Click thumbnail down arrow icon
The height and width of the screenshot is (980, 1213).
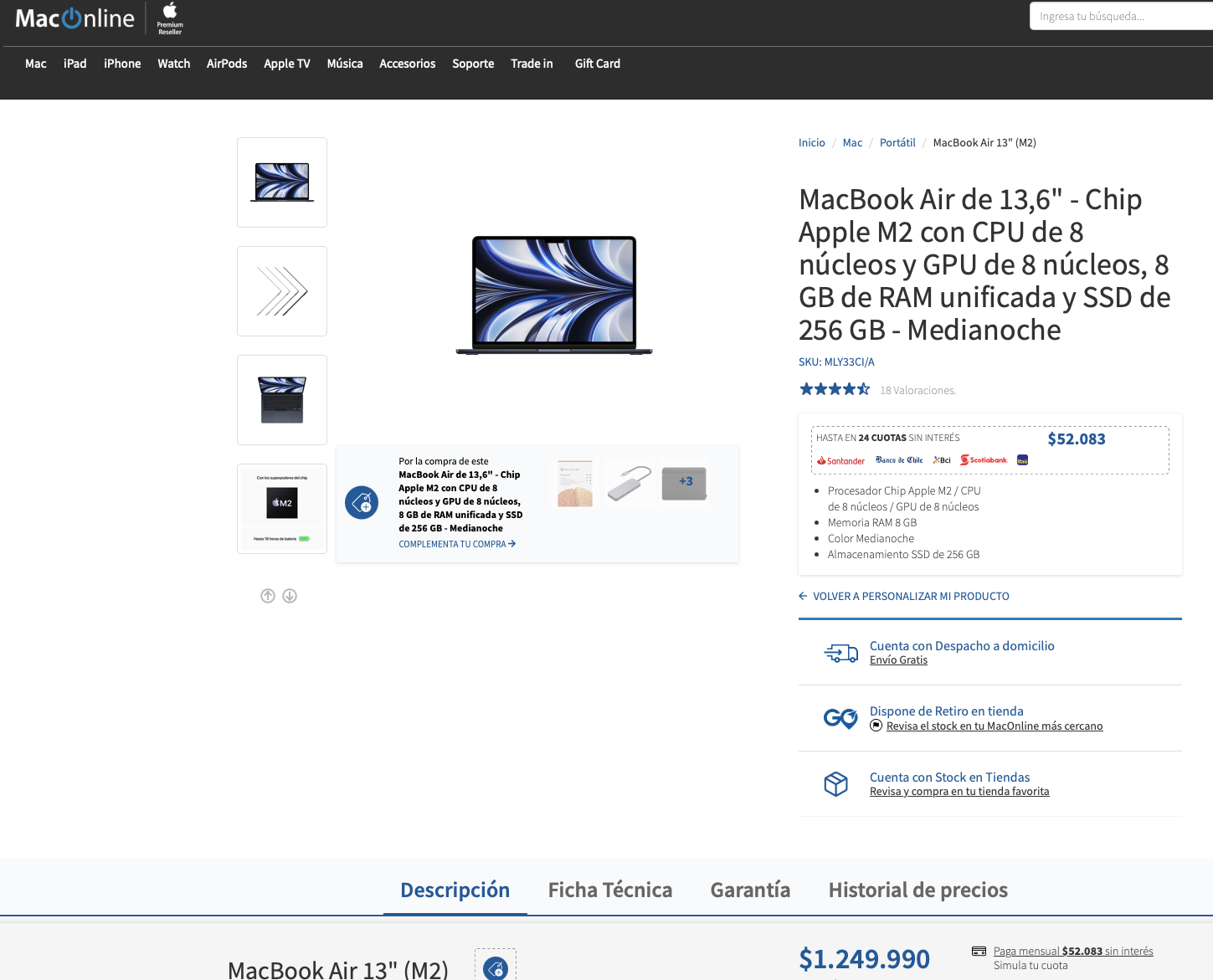coord(290,596)
